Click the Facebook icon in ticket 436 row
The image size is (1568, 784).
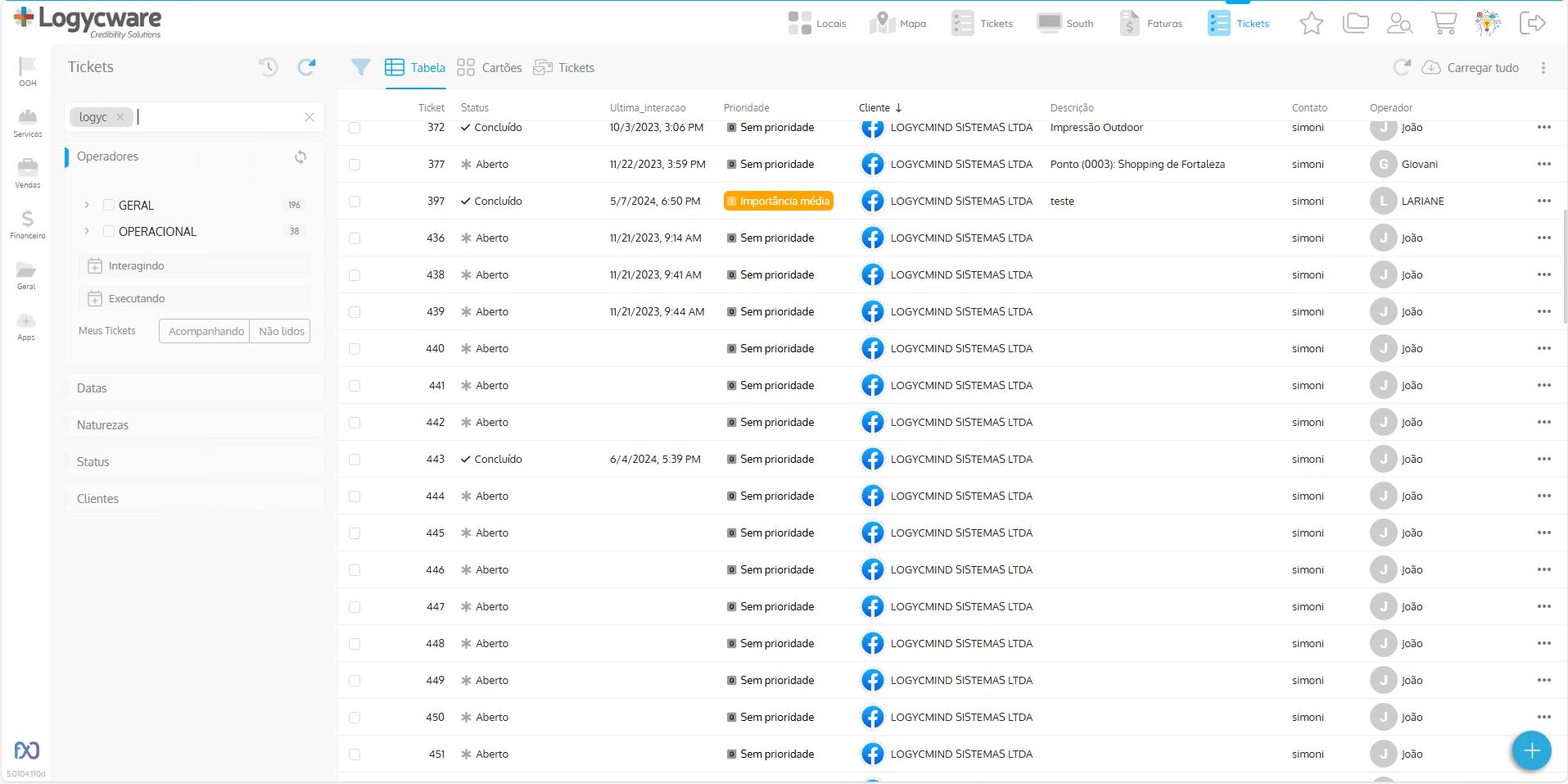(873, 238)
